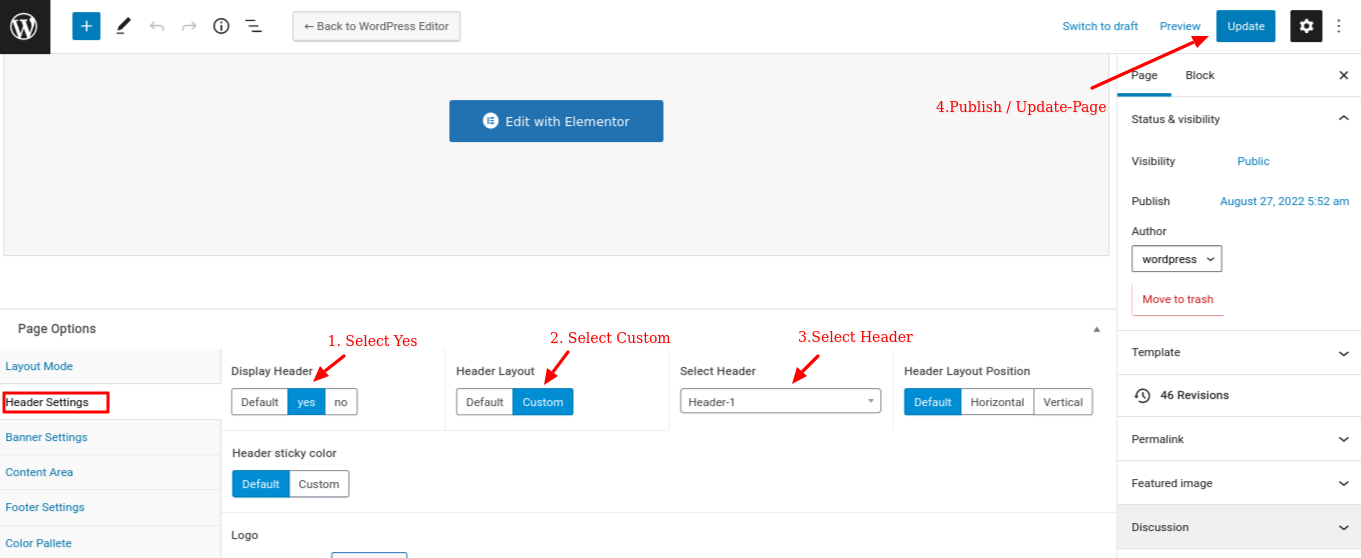Image resolution: width=1361 pixels, height=558 pixels.
Task: Set Display Header to no
Action: (x=341, y=402)
